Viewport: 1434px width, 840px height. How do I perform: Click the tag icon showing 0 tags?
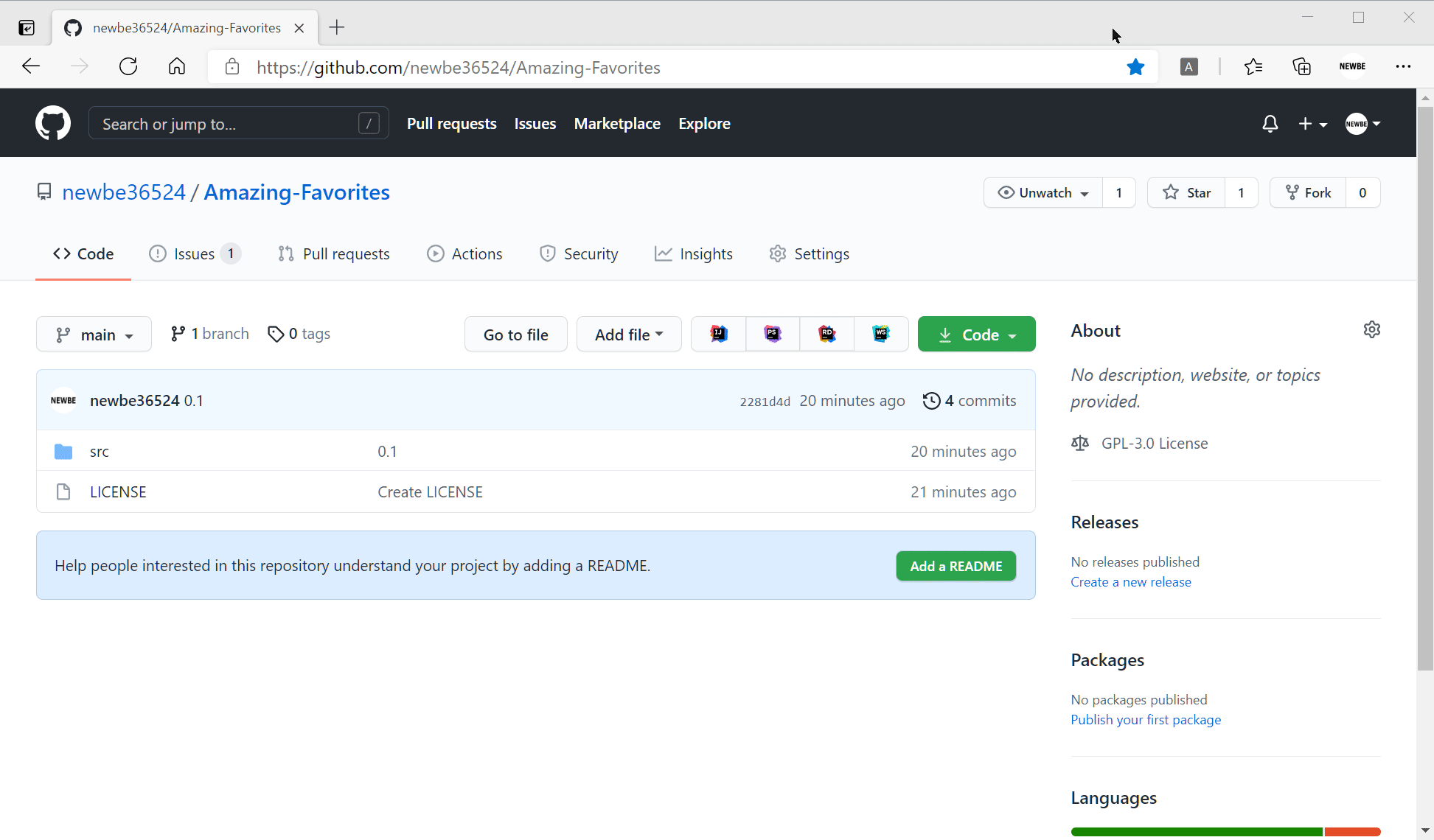[298, 333]
